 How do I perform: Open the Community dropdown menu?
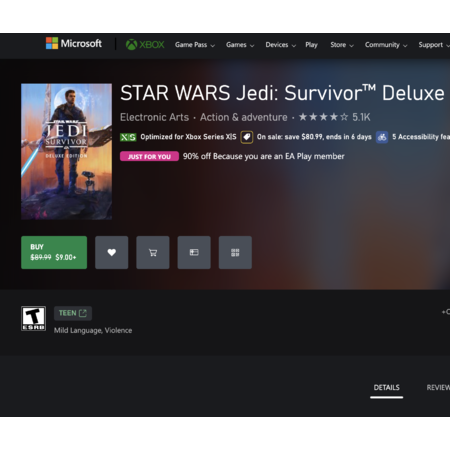(386, 45)
